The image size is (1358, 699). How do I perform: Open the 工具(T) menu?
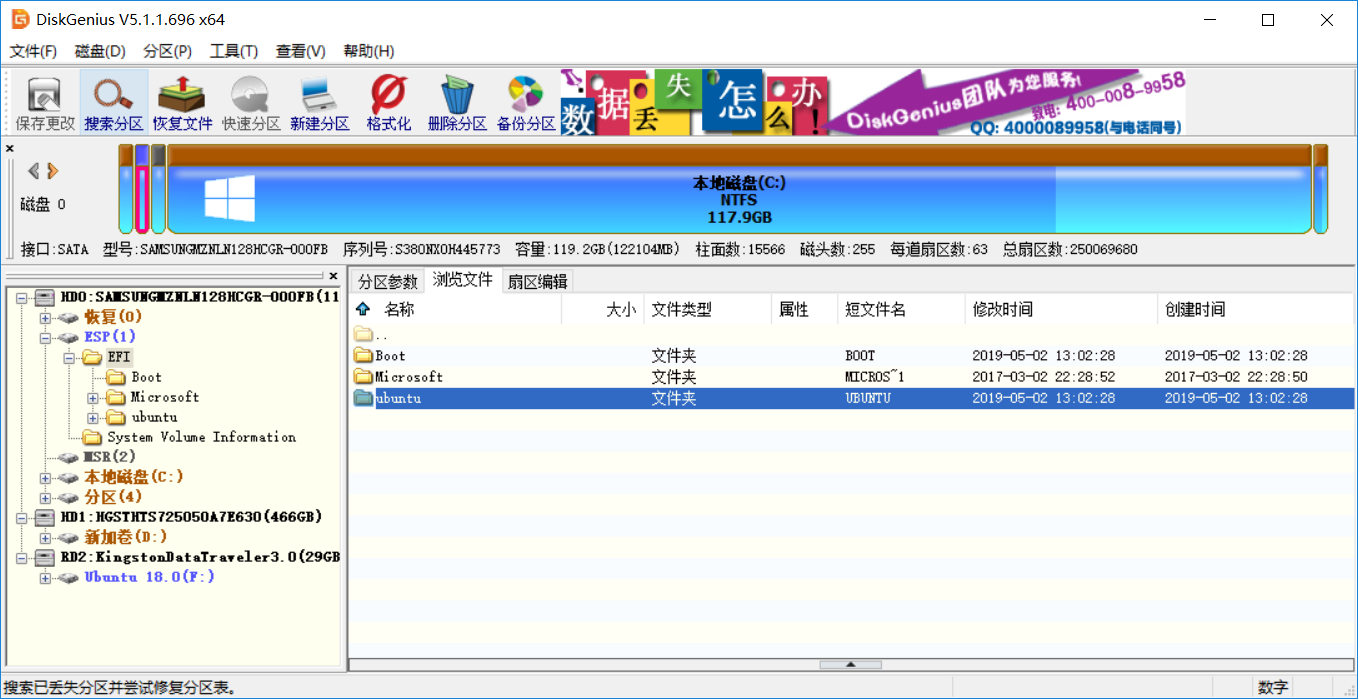click(234, 51)
